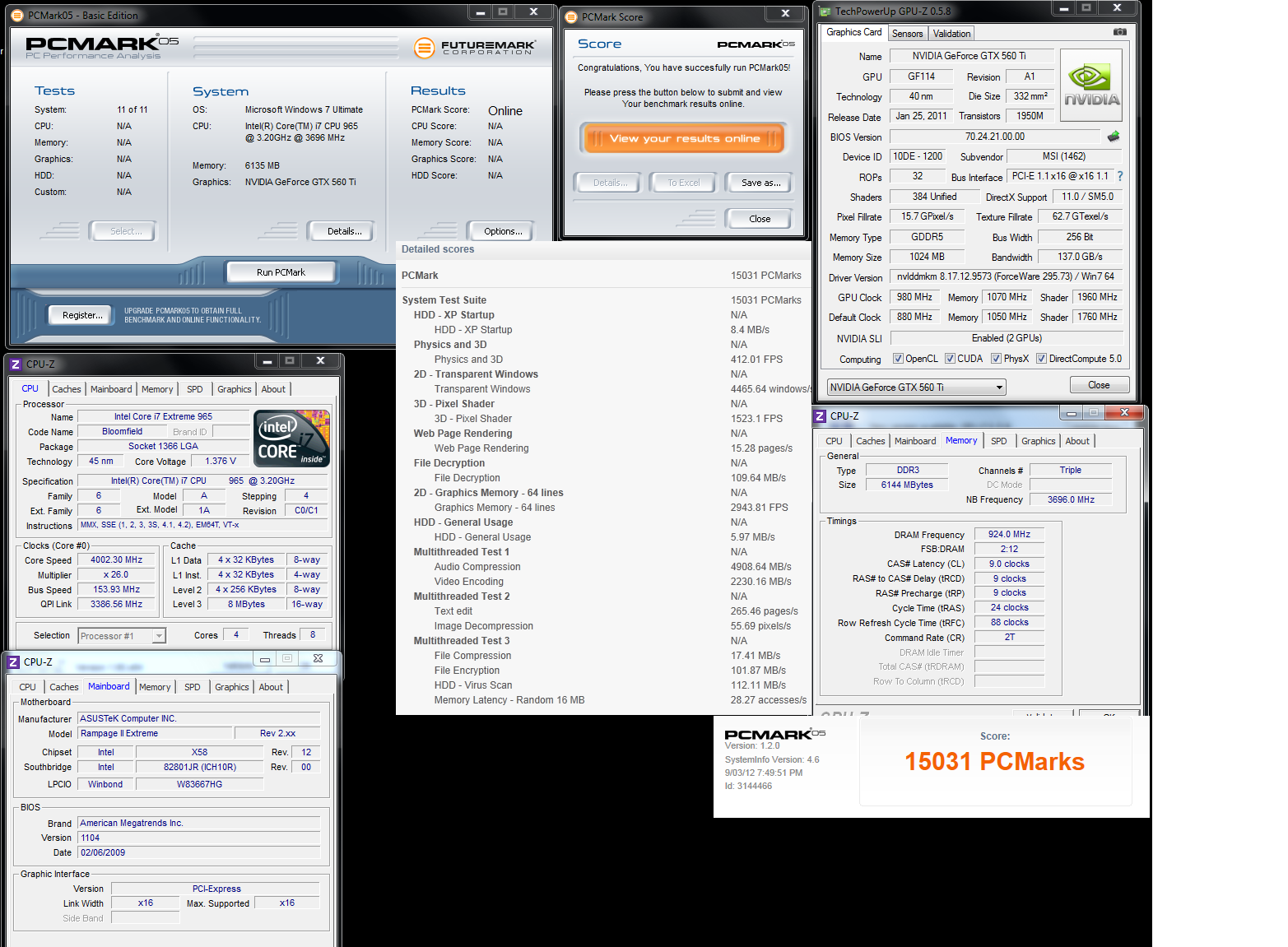Click the Rampage II Extreme model field

coord(156,733)
